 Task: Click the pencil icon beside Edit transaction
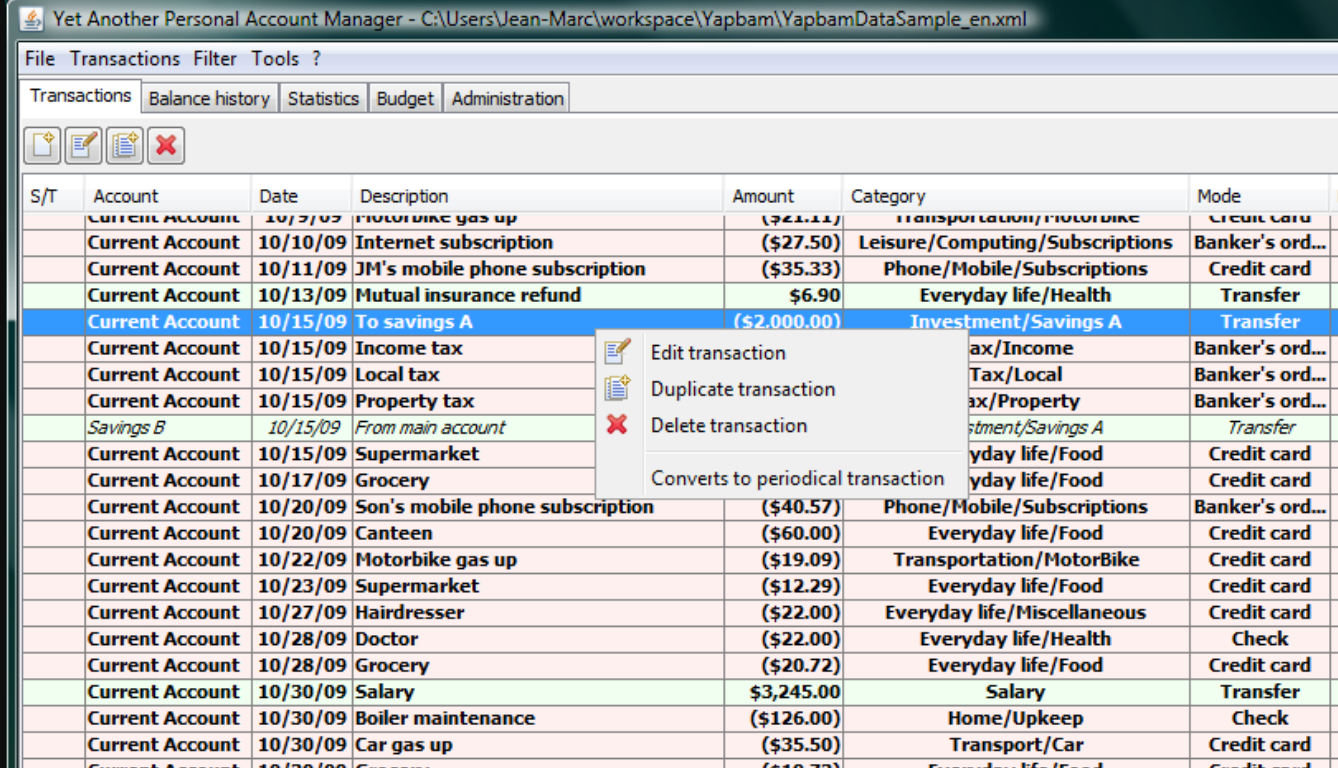[x=618, y=352]
